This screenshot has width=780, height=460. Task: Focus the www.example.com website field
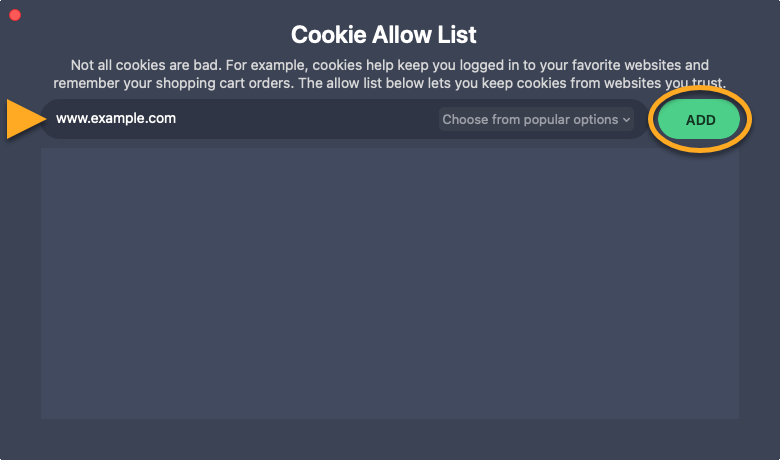[240, 118]
